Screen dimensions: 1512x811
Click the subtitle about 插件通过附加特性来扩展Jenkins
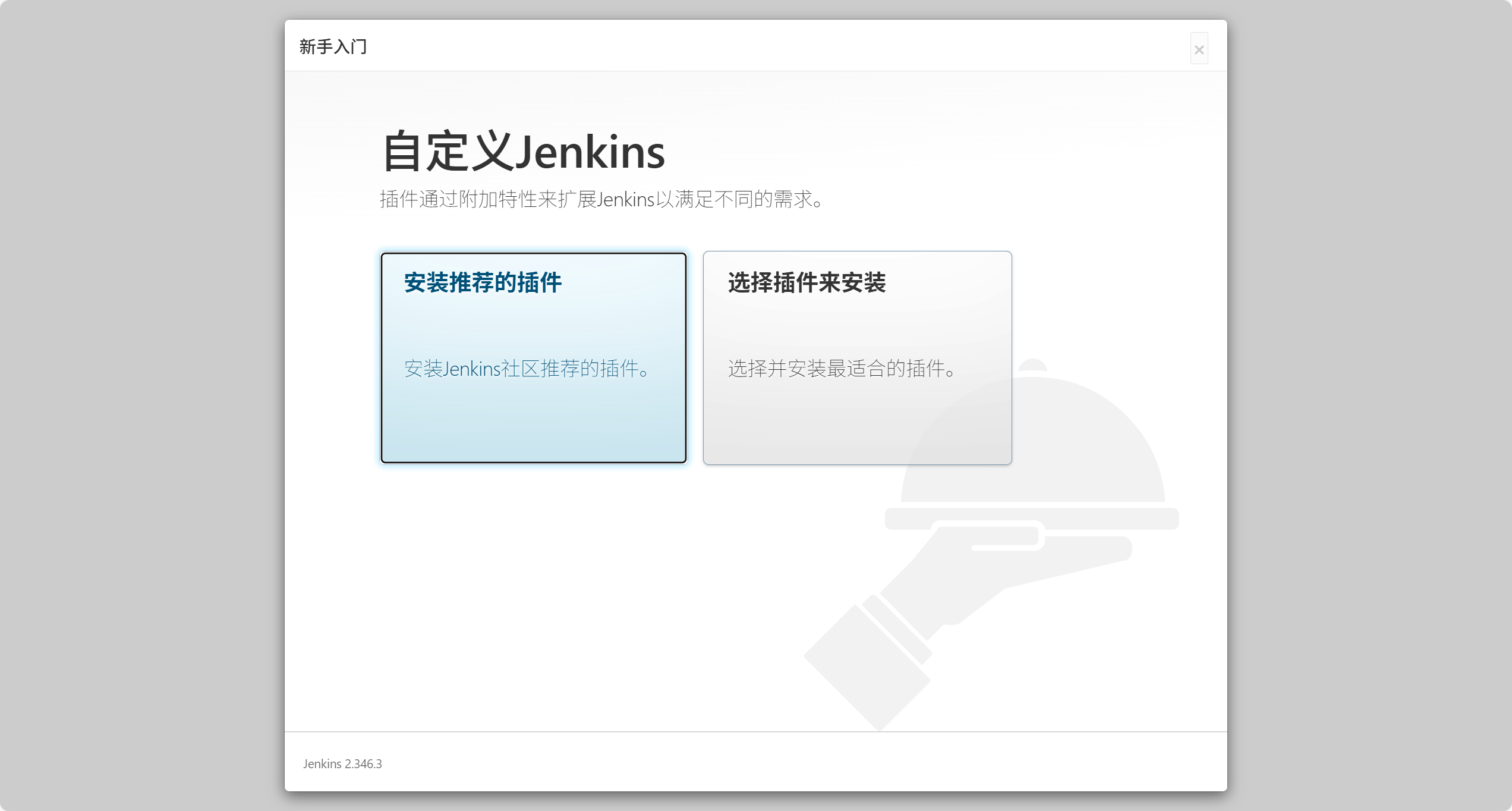click(601, 199)
